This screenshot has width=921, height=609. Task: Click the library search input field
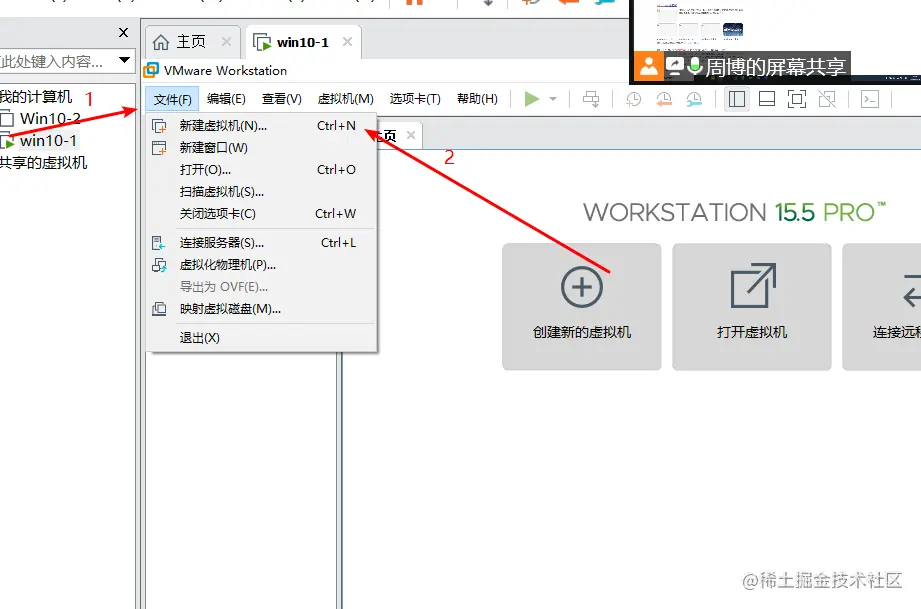[57, 61]
